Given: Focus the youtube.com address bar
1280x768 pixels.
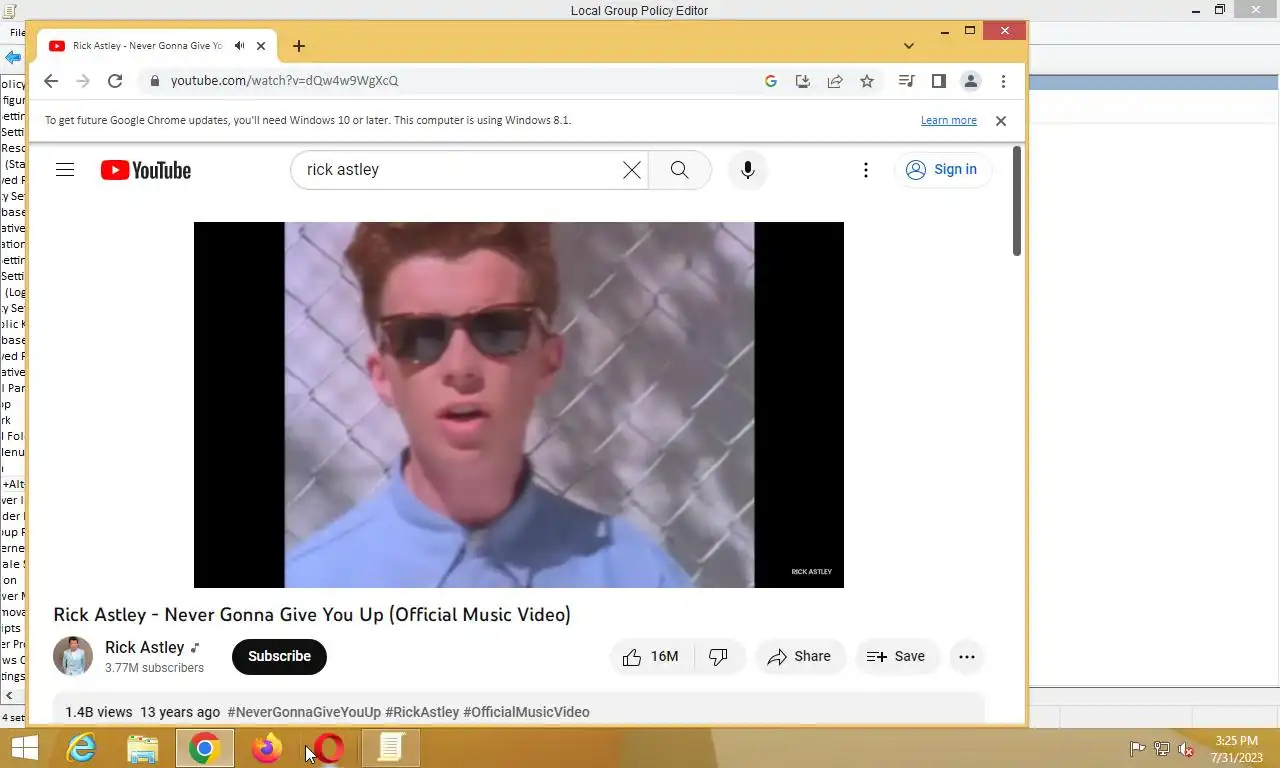Looking at the screenshot, I should tap(450, 81).
